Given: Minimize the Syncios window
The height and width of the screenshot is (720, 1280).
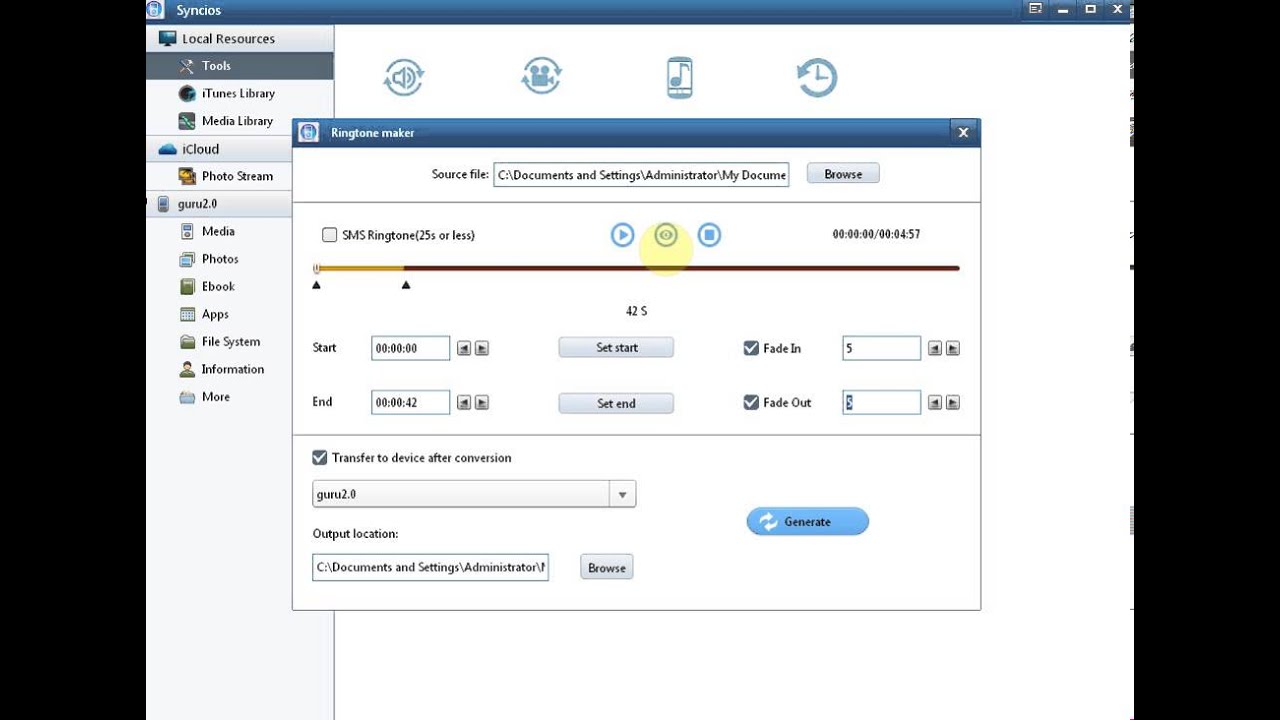Looking at the screenshot, I should coord(1063,9).
